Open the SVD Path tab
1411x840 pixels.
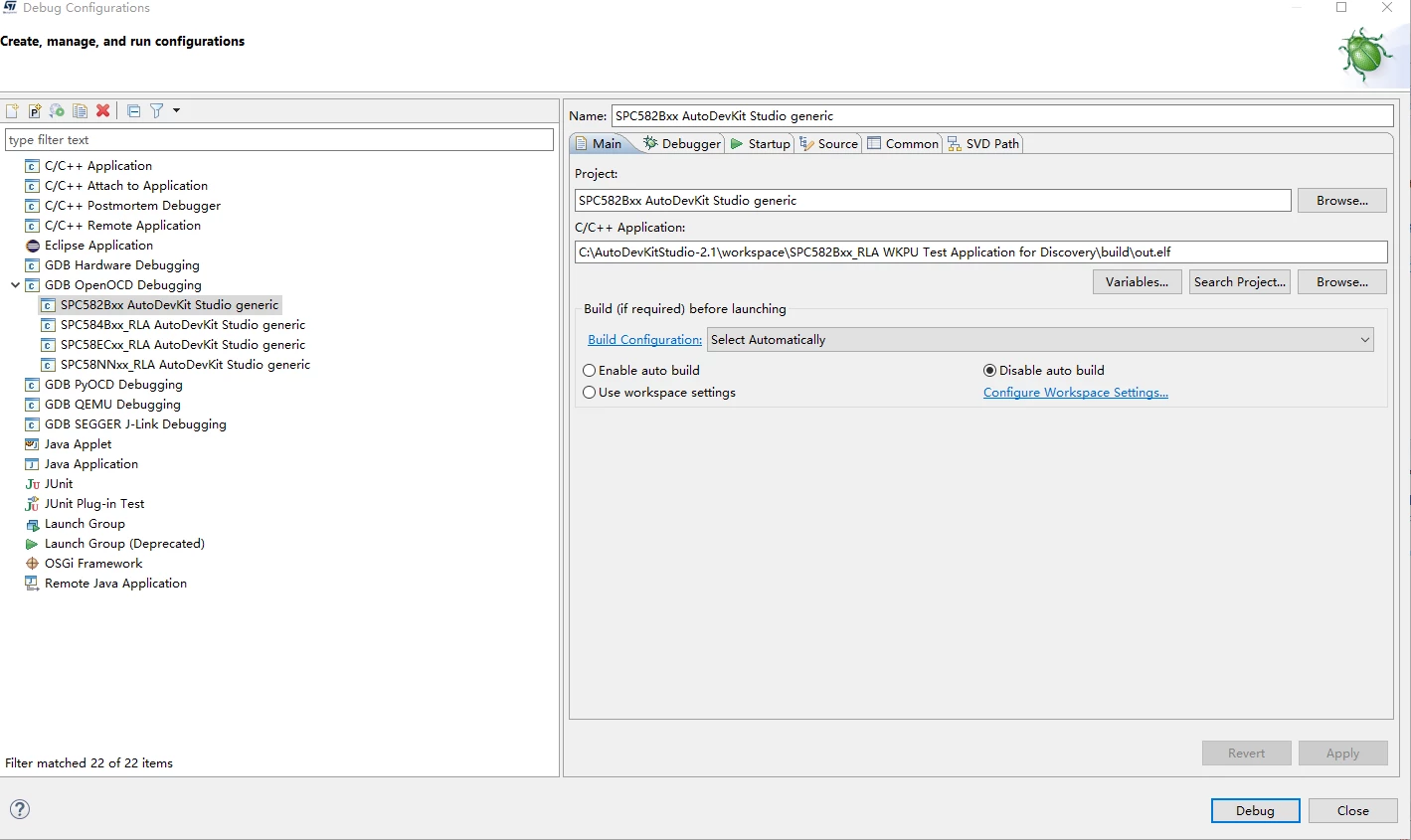(983, 144)
